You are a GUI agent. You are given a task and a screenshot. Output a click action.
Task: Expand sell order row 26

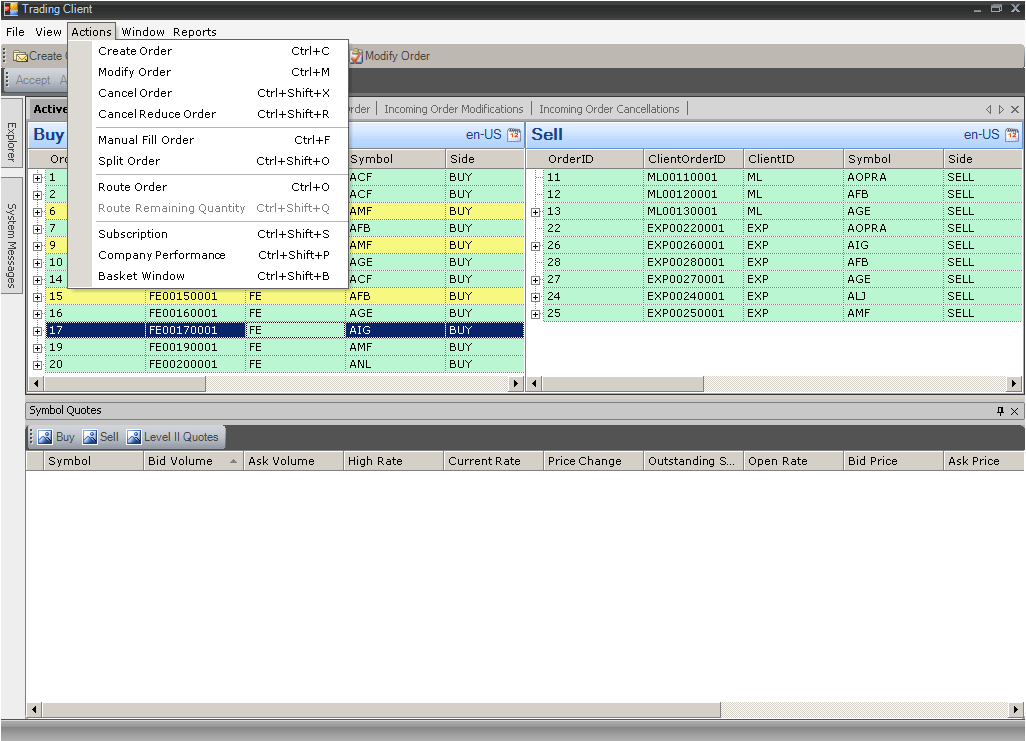click(x=536, y=246)
